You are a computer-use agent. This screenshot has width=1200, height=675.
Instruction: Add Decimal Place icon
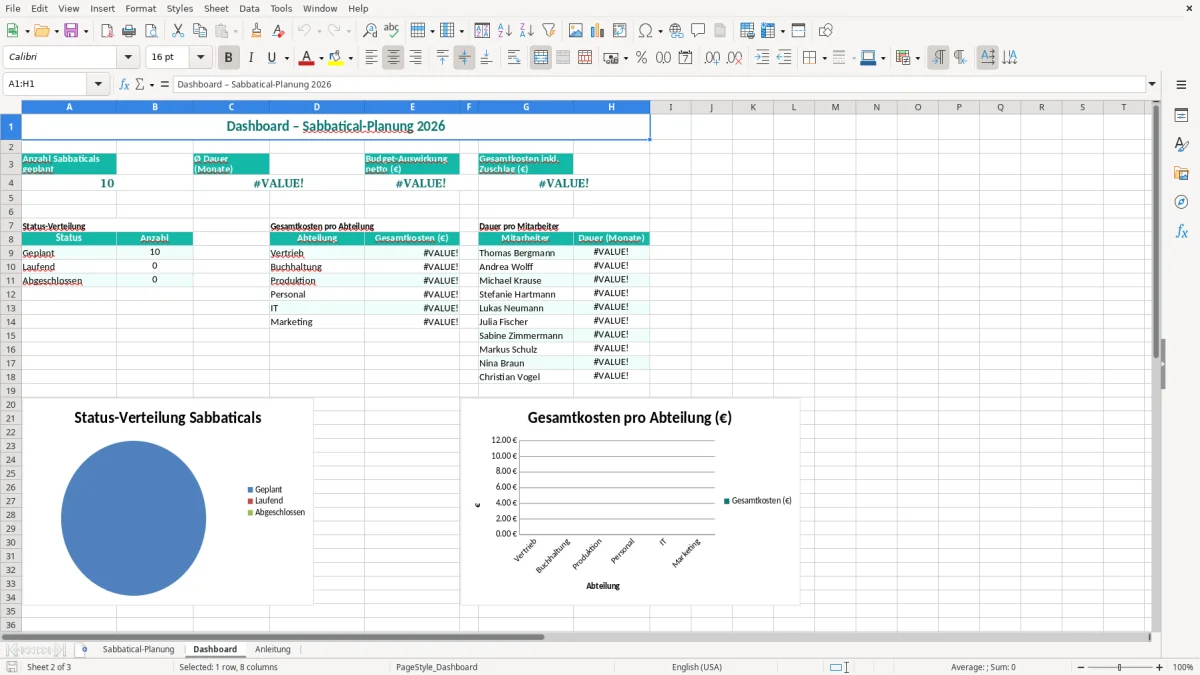(x=712, y=58)
